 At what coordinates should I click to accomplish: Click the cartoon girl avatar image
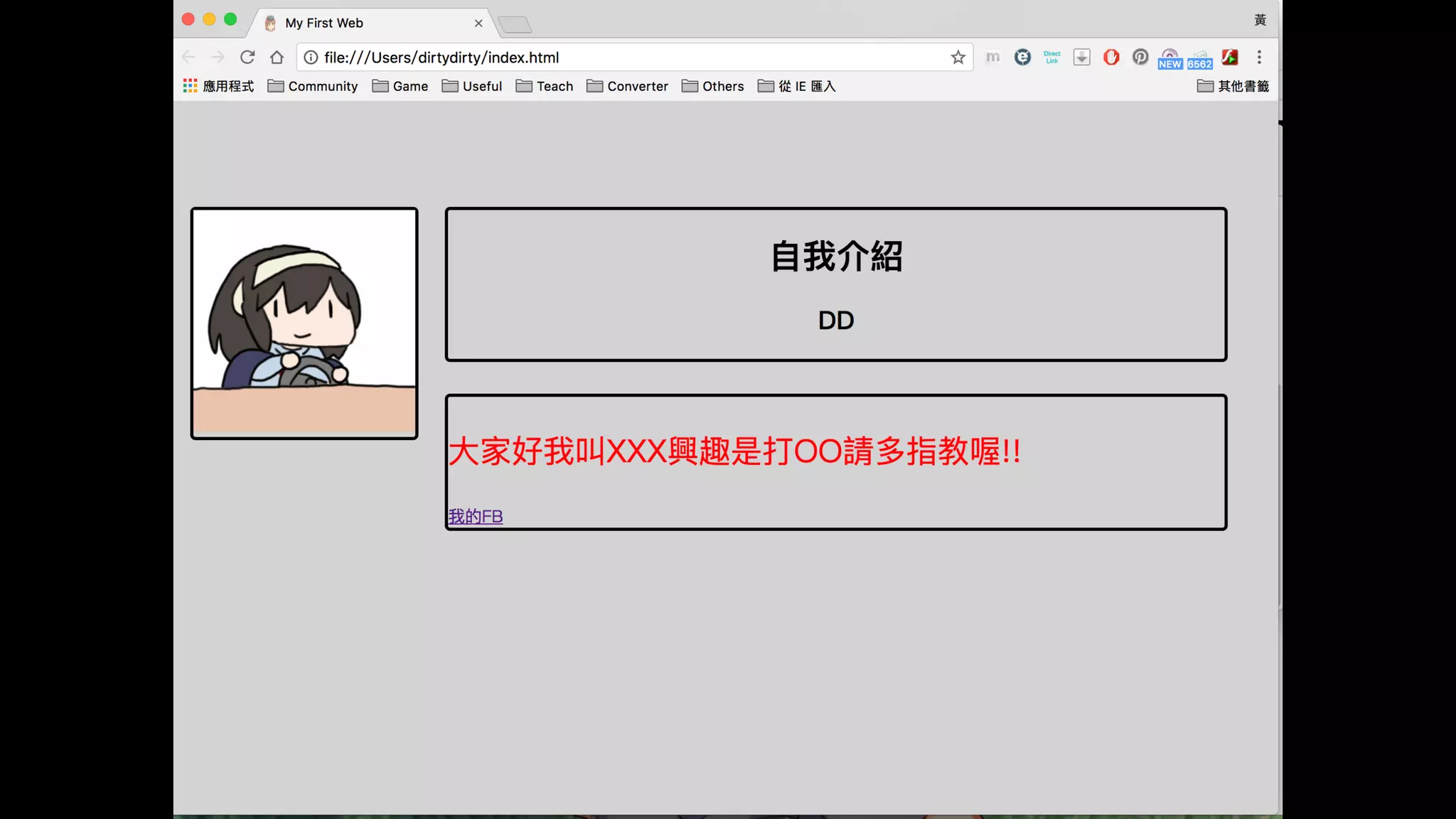pyautogui.click(x=304, y=323)
